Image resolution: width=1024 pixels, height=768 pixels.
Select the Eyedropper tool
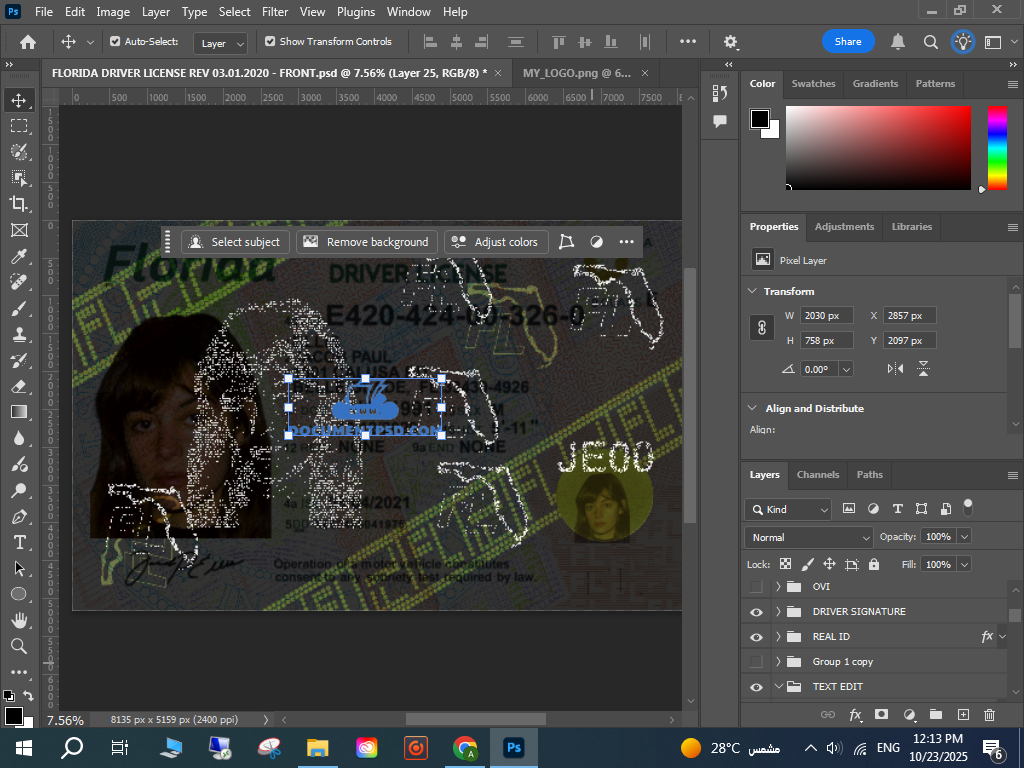(x=19, y=256)
